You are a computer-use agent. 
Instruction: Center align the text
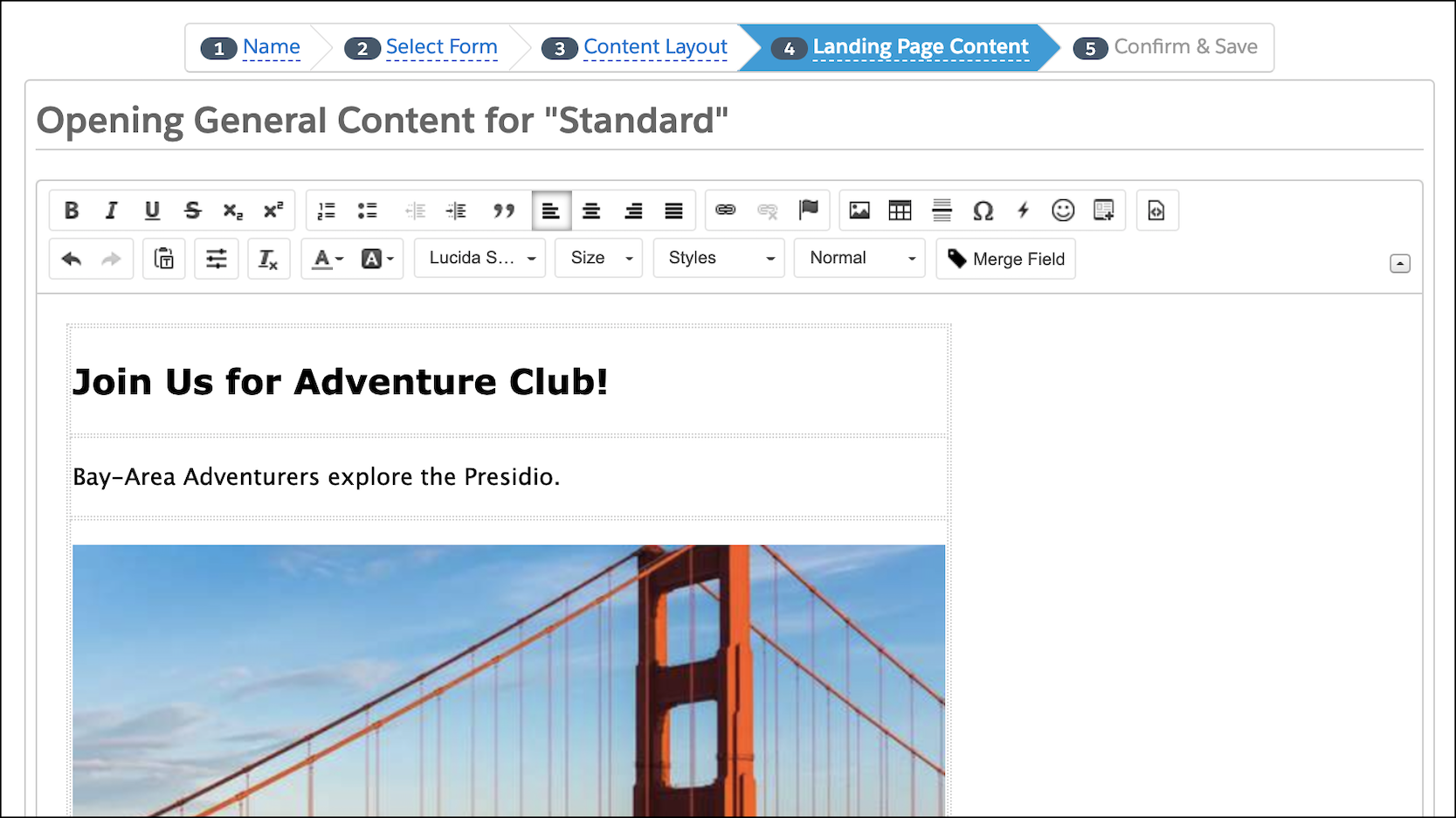tap(591, 211)
